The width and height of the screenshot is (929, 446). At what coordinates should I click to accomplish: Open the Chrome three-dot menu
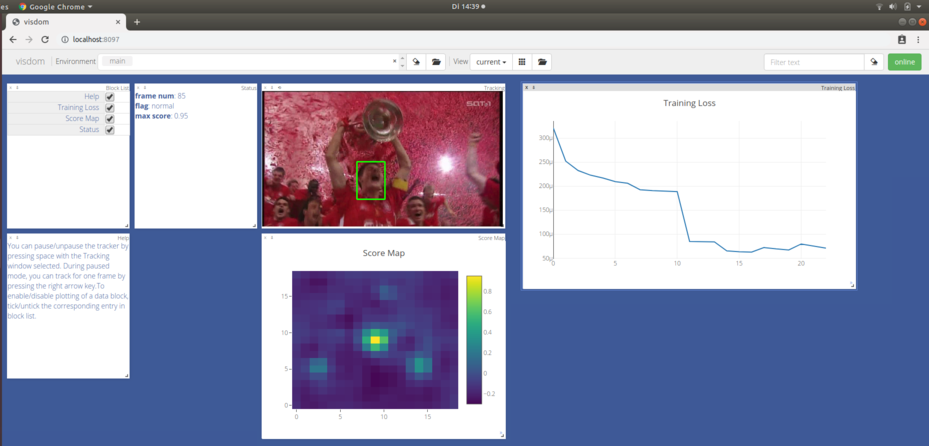click(x=918, y=40)
